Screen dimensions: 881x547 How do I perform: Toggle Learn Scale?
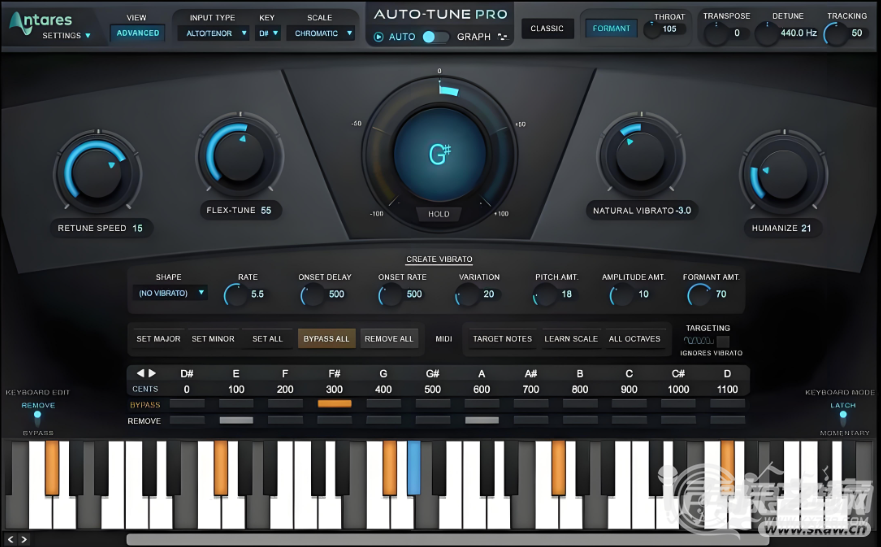point(571,339)
